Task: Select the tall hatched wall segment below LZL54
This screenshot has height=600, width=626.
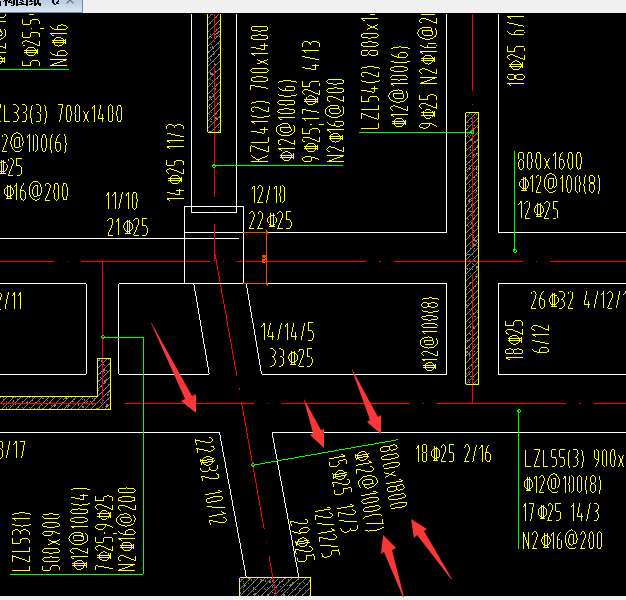Action: [472, 248]
